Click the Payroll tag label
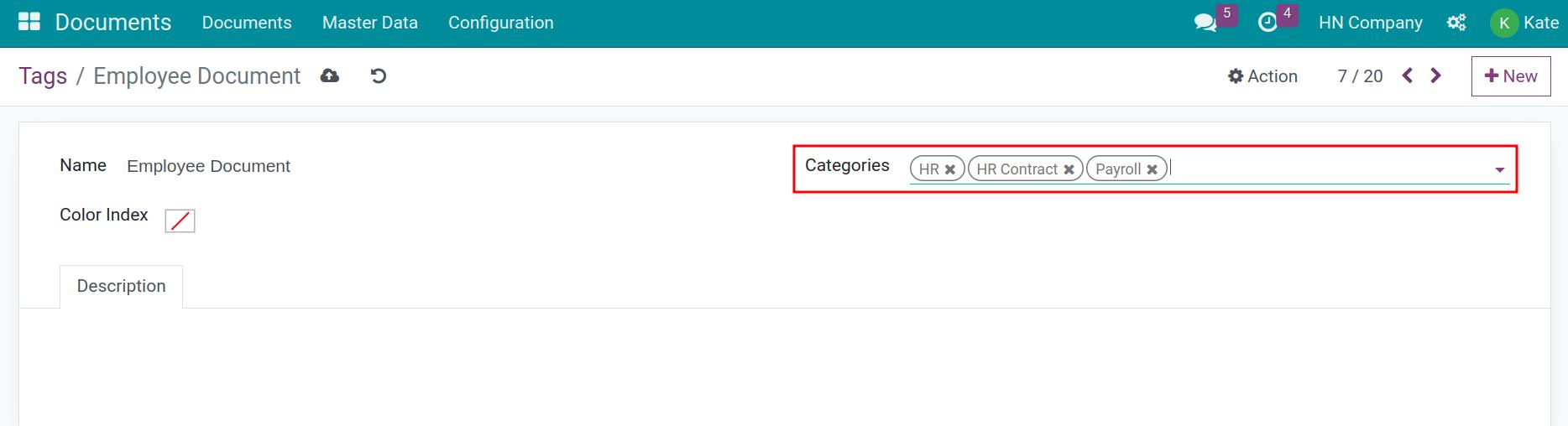This screenshot has height=426, width=1568. pyautogui.click(x=1118, y=169)
